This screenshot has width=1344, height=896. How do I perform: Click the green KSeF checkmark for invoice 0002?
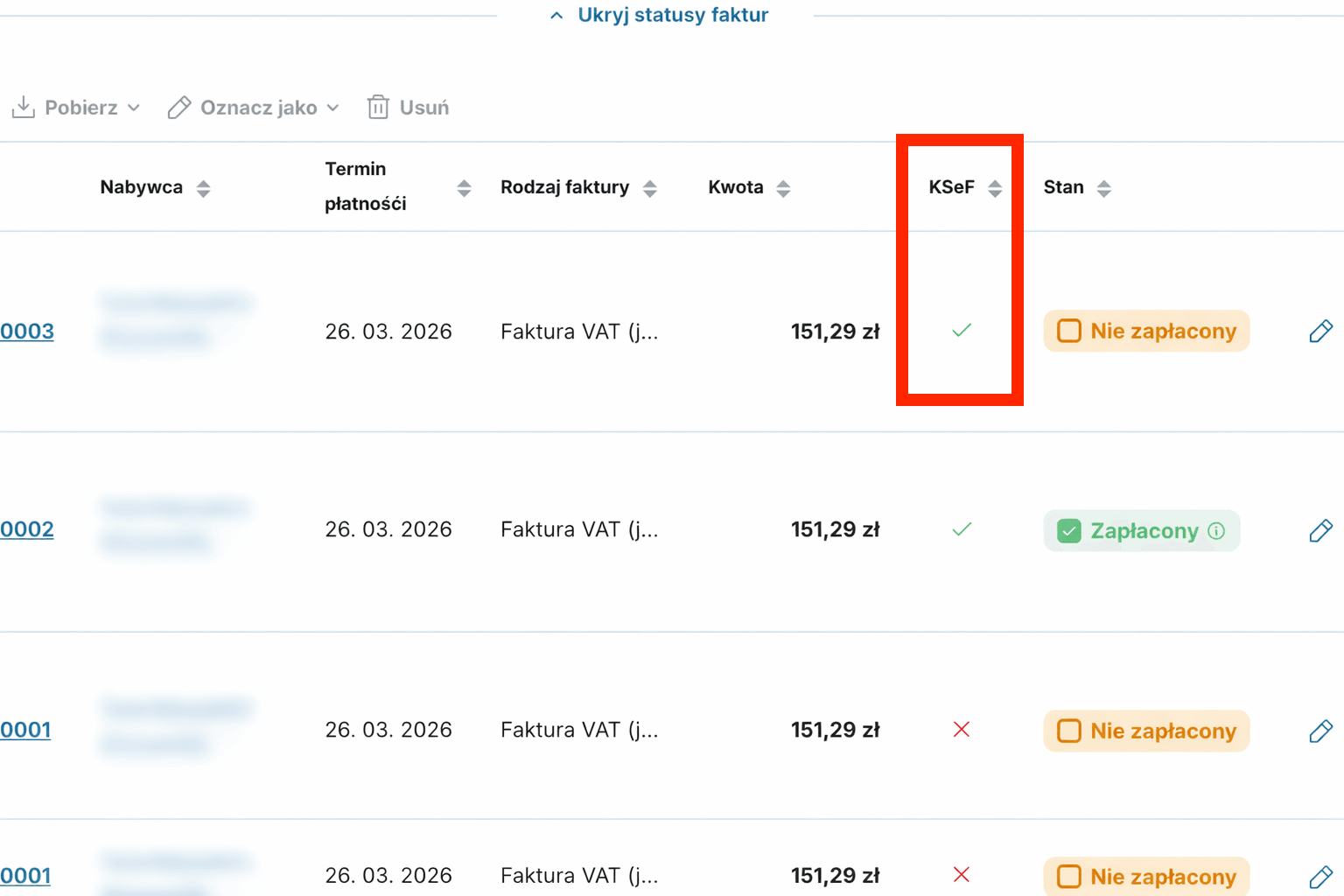click(x=962, y=529)
